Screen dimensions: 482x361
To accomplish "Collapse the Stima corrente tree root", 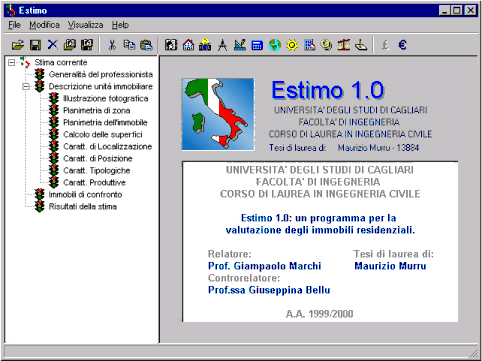I will [12, 62].
